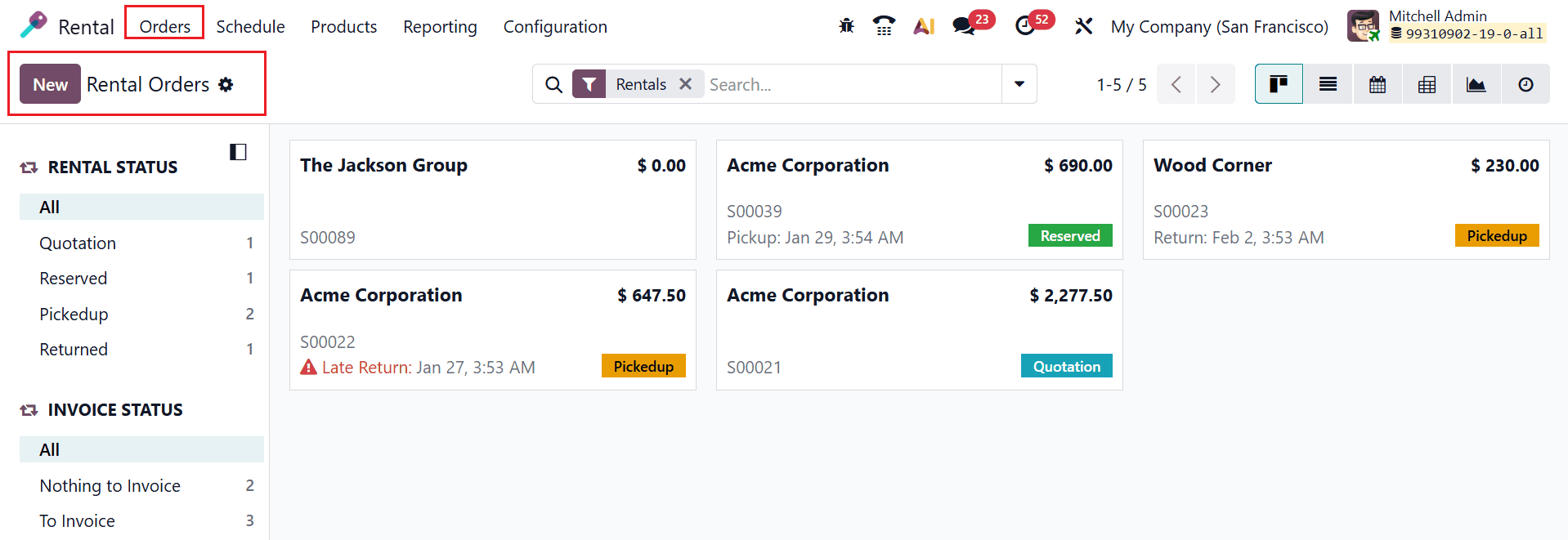
Task: Open the phone dialer icon
Action: [884, 25]
